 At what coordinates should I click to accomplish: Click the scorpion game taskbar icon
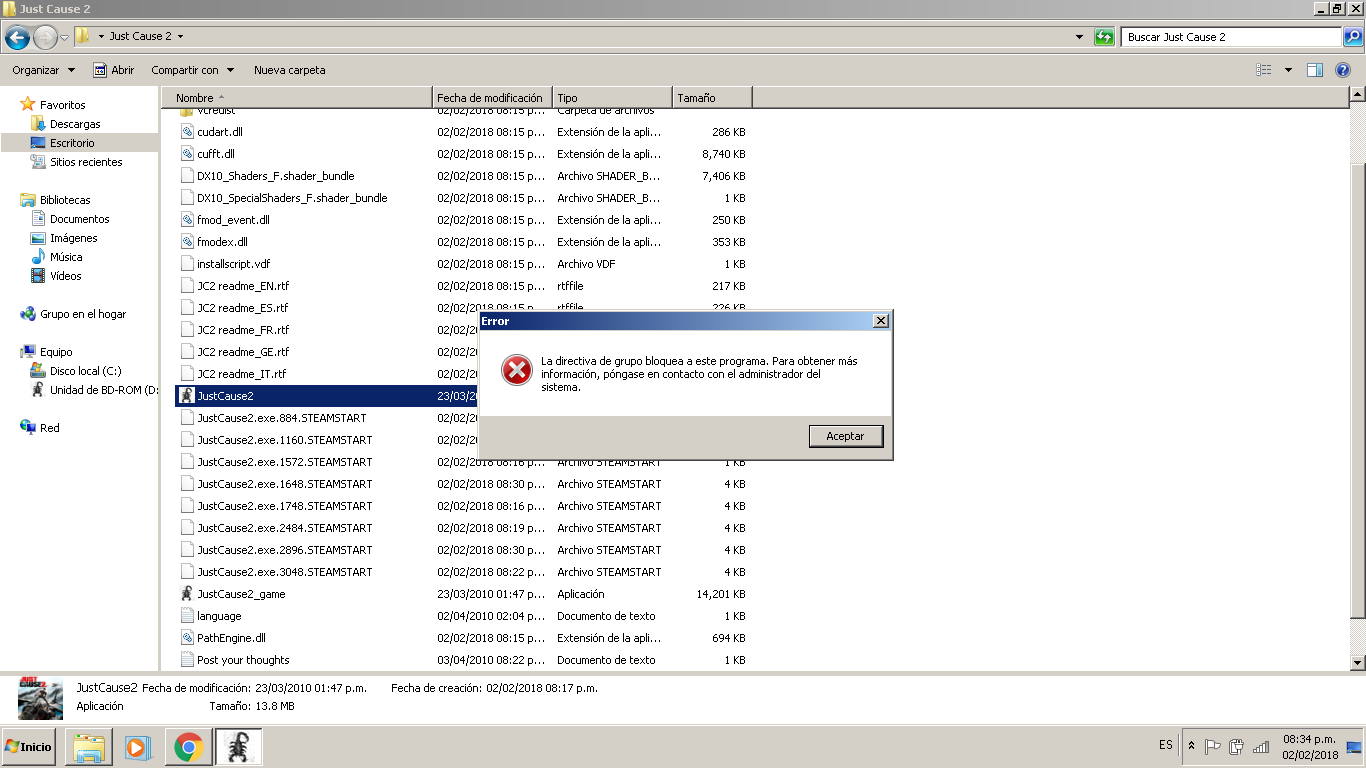point(239,747)
